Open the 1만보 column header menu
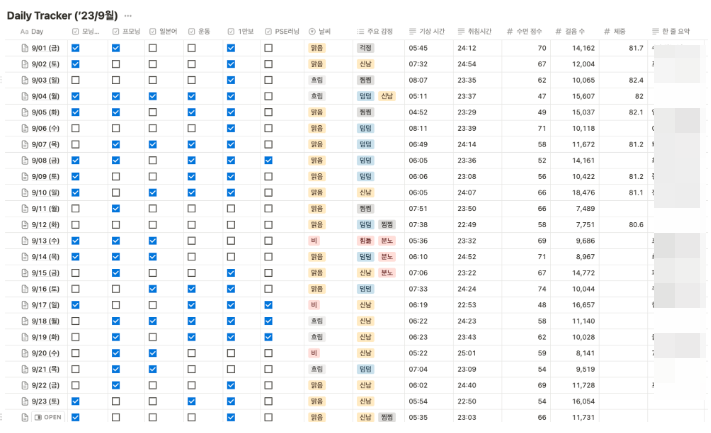The width and height of the screenshot is (711, 433). click(242, 32)
